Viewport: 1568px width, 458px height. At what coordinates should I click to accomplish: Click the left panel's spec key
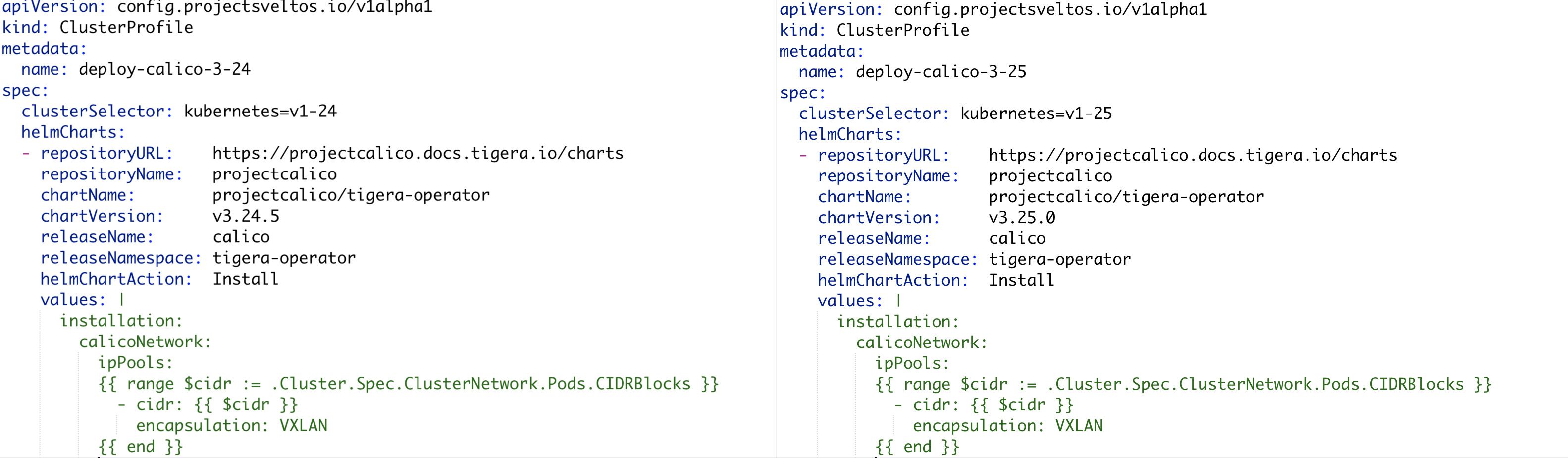pyautogui.click(x=25, y=91)
